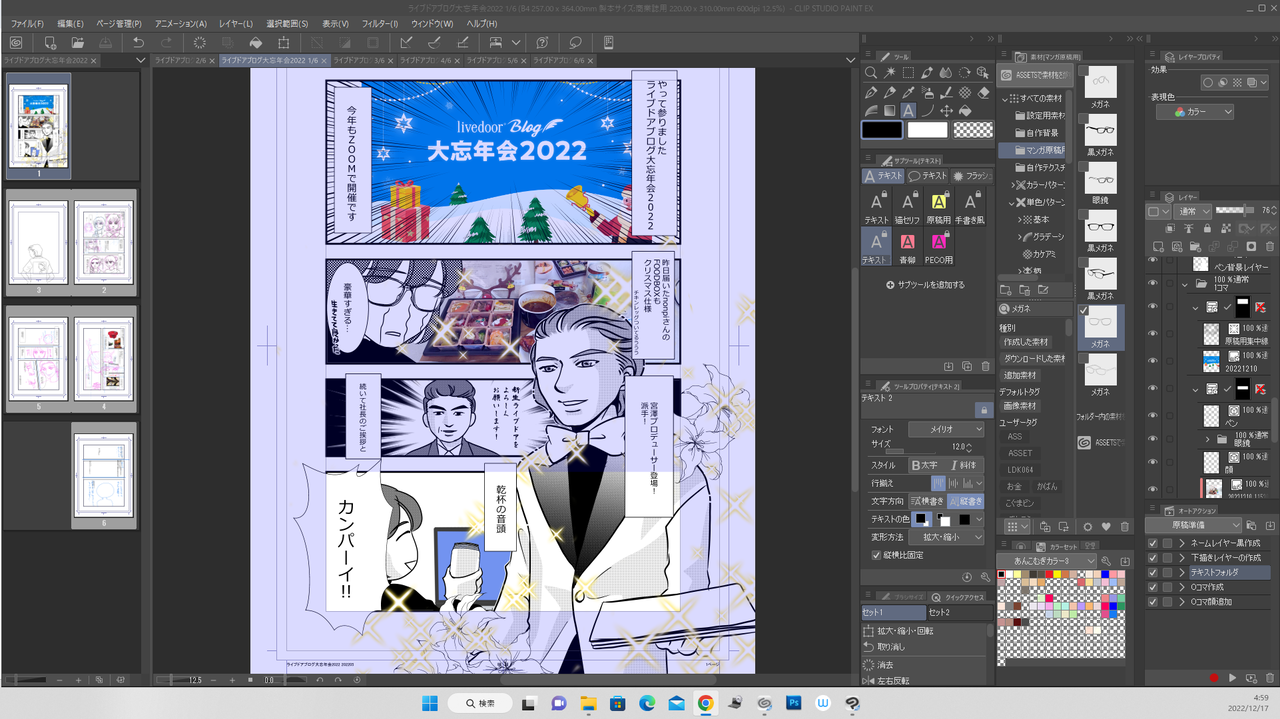Toggle checkbox for Oコマ作成 action
The height and width of the screenshot is (719, 1280).
pos(1153,588)
